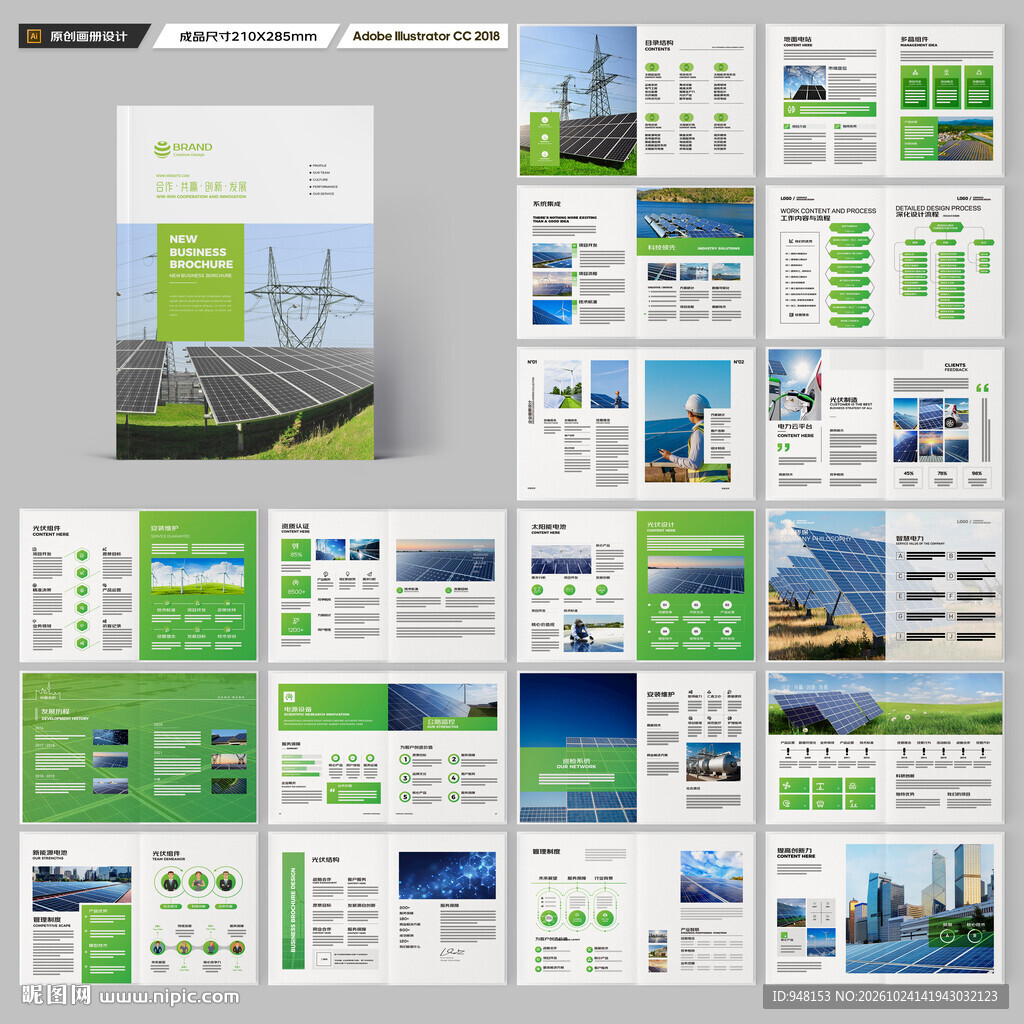Viewport: 1024px width, 1024px height.
Task: Click the "发展历程" heading on the green spread
Action: (56, 711)
